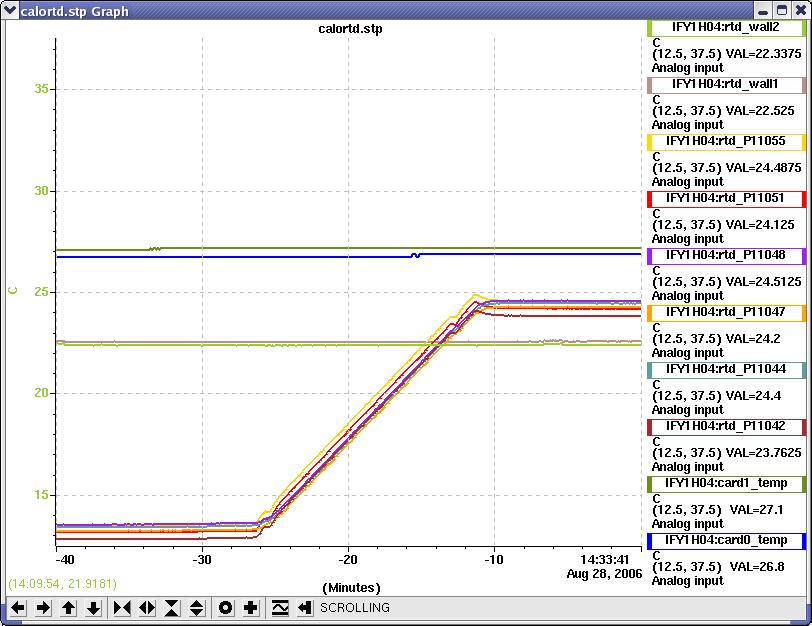
Task: Click the circle (ring) toolbar icon
Action: [225, 607]
